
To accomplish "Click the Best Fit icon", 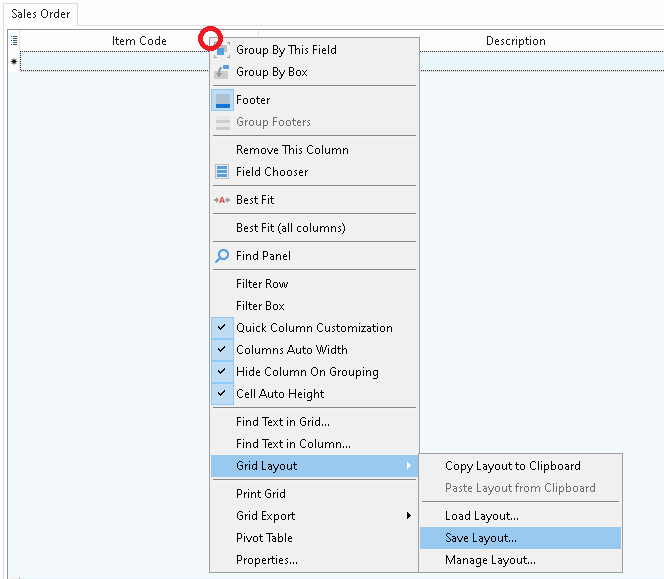I will [x=222, y=200].
